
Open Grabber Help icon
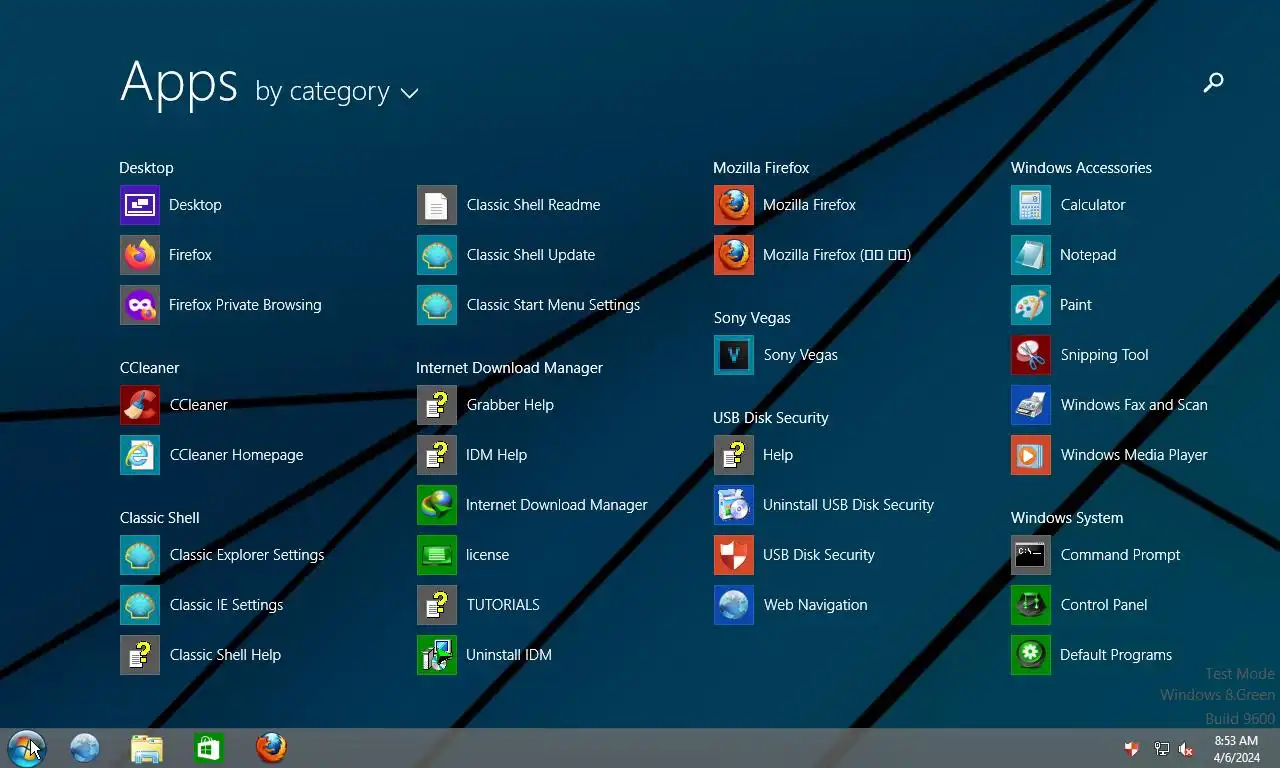click(437, 405)
